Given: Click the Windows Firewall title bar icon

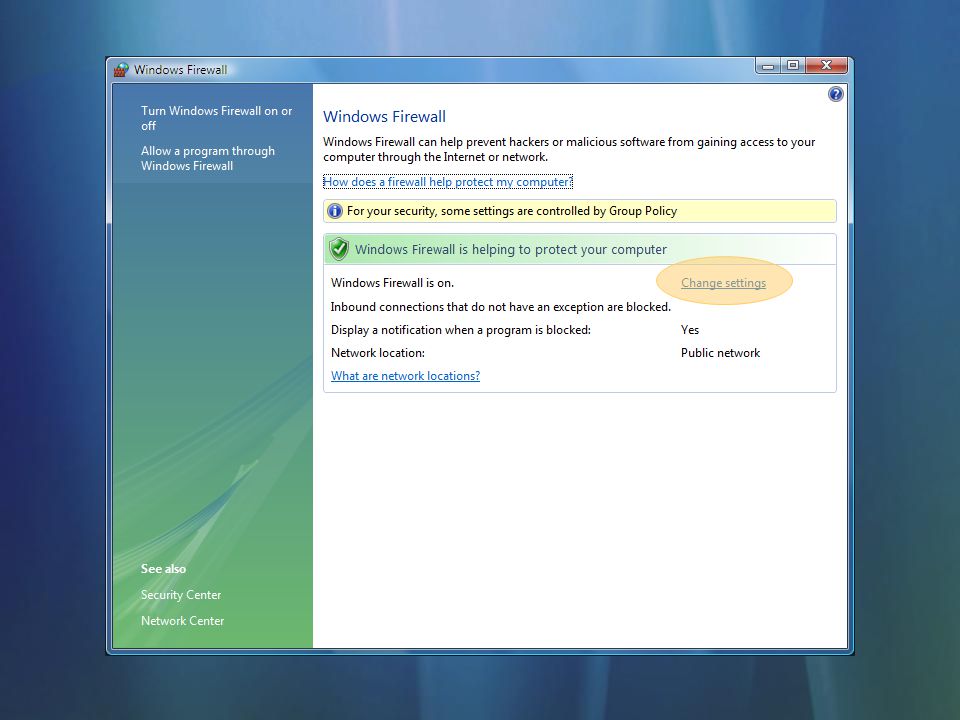Looking at the screenshot, I should [121, 69].
